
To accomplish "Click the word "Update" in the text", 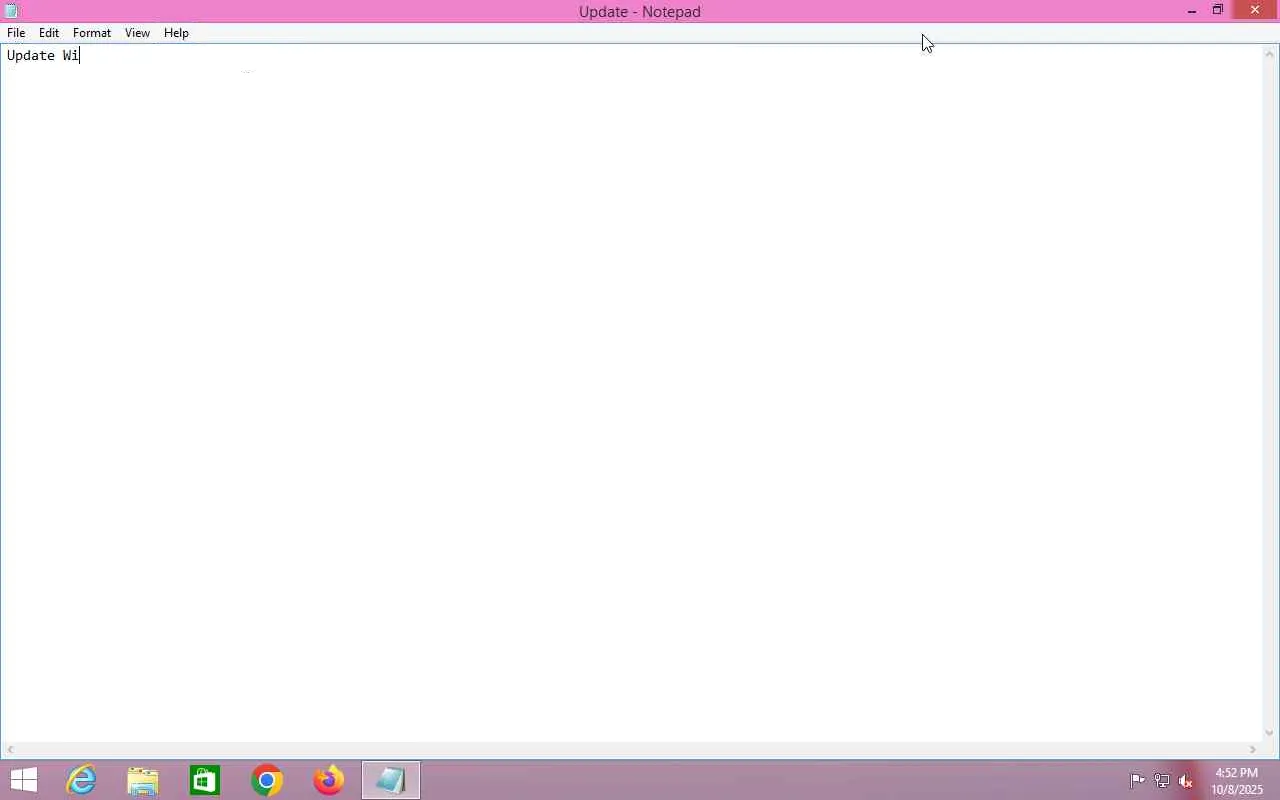I will point(31,56).
